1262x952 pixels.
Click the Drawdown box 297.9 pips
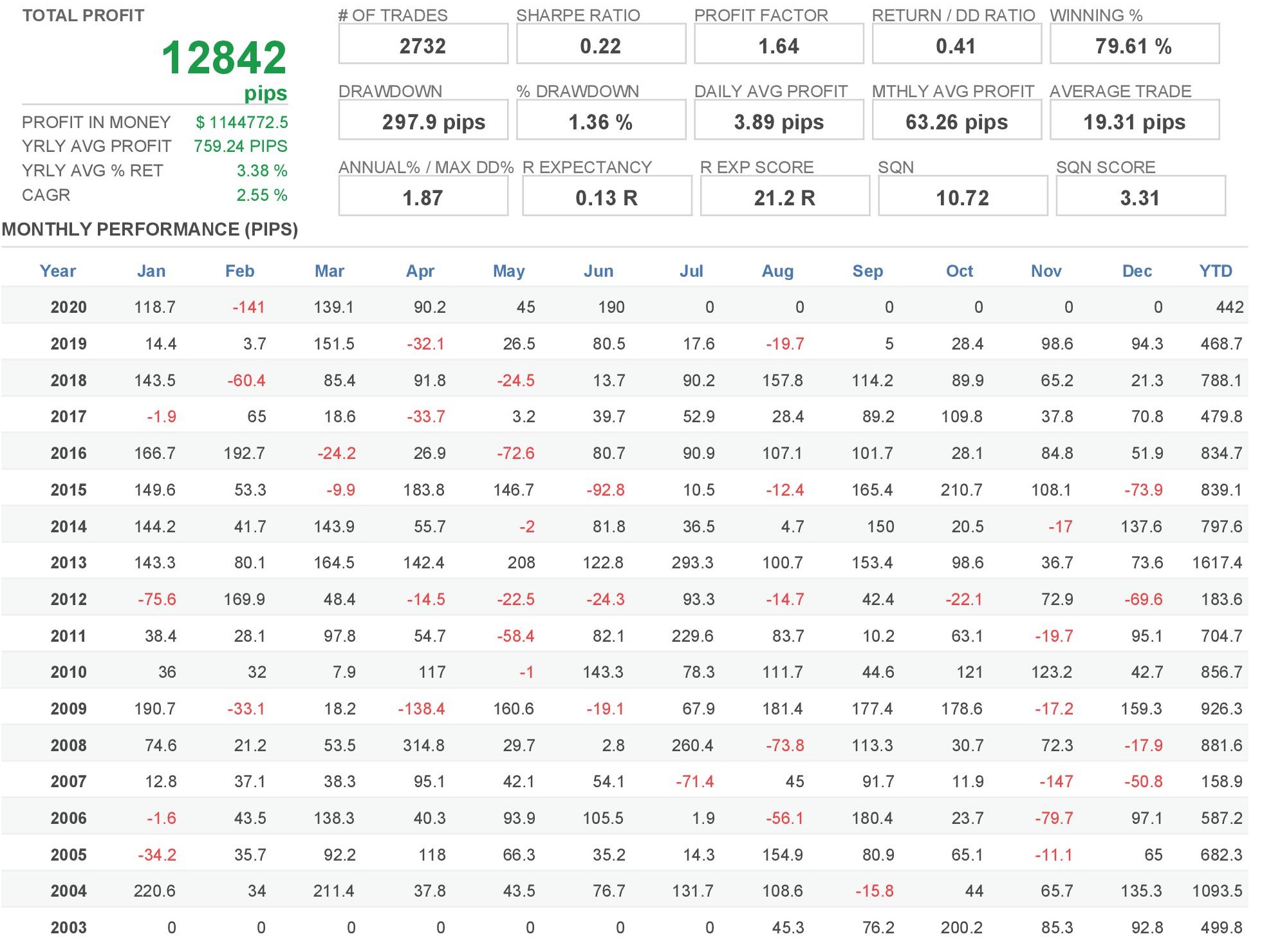coord(433,122)
